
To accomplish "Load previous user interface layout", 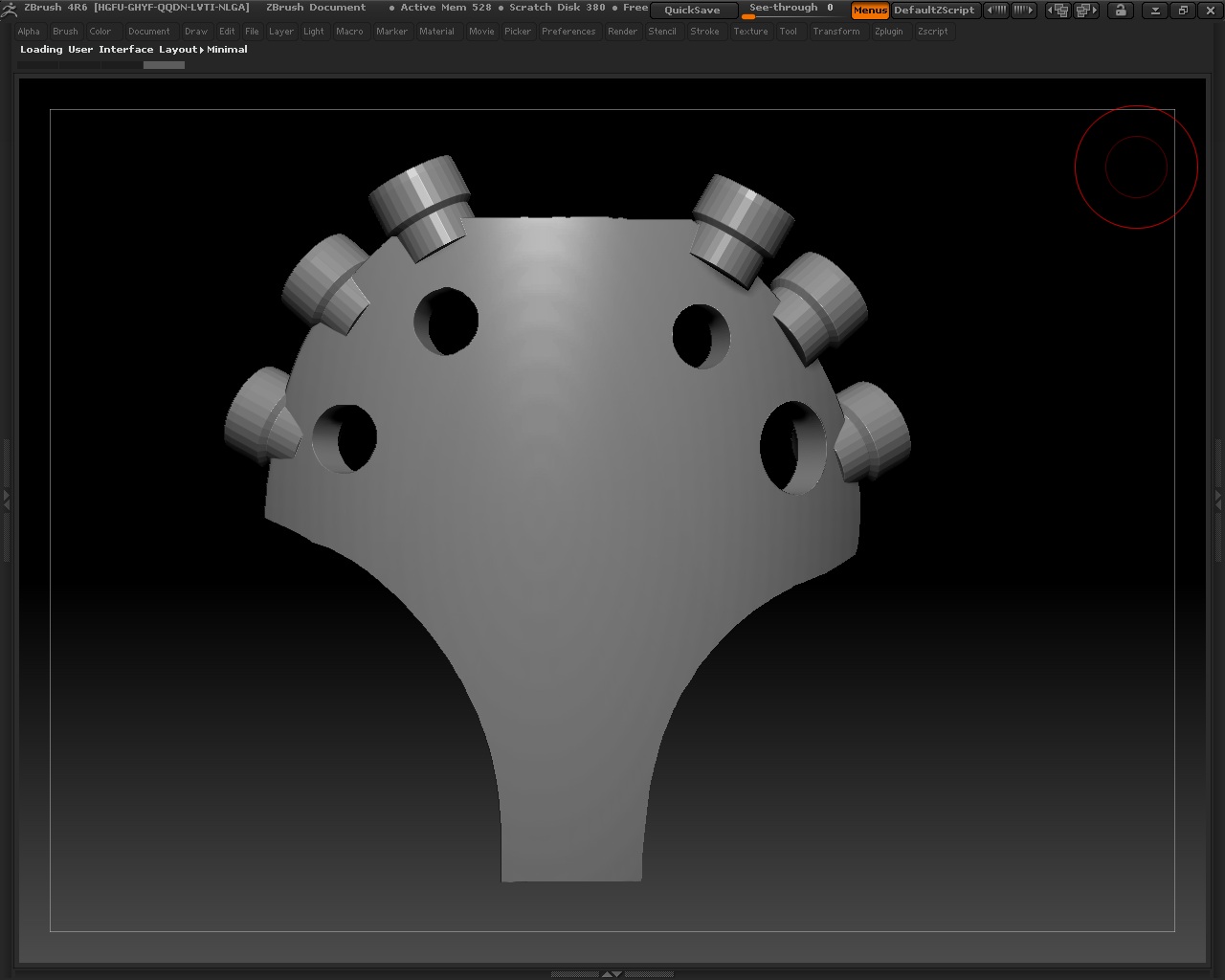I will [x=1058, y=11].
